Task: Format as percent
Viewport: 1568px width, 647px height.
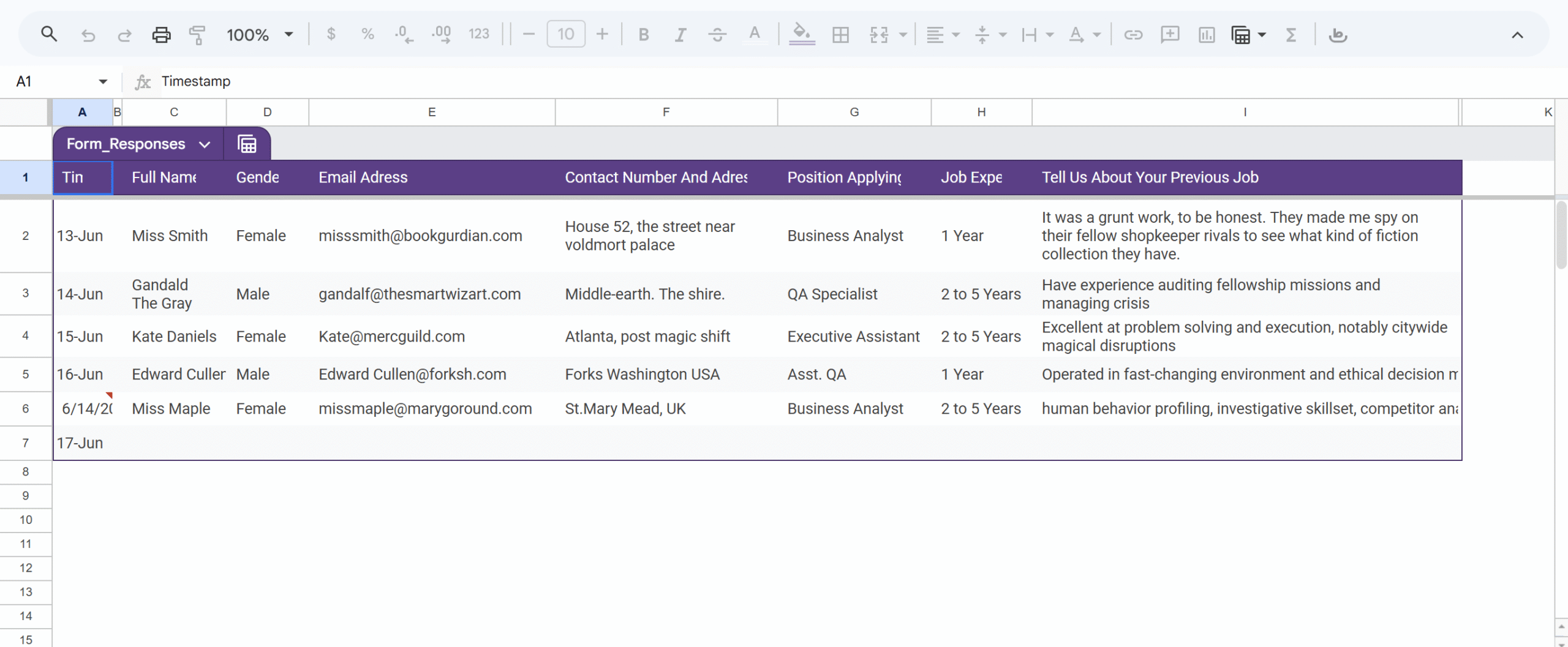Action: tap(367, 34)
